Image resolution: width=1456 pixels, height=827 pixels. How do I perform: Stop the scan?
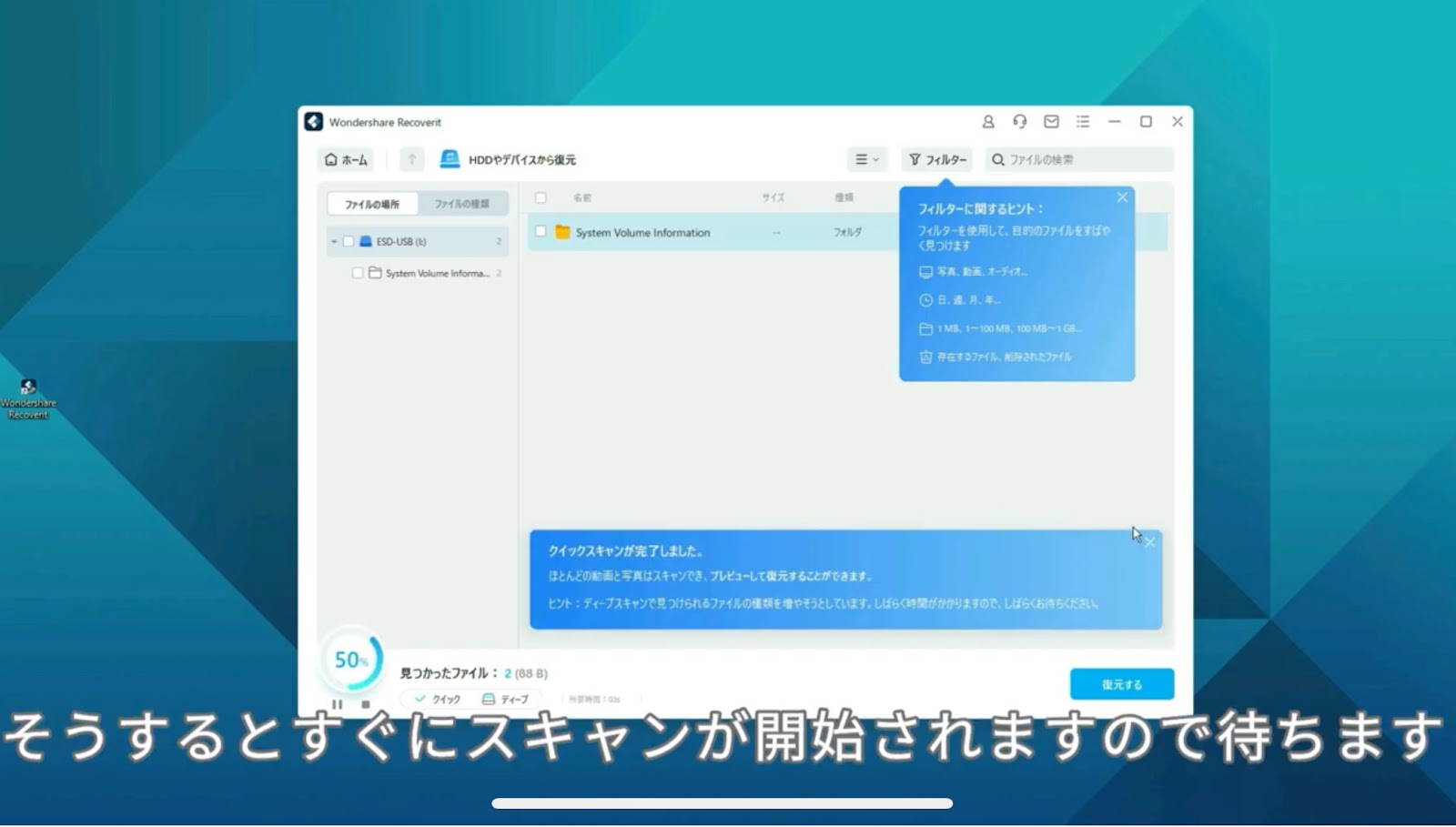[365, 703]
